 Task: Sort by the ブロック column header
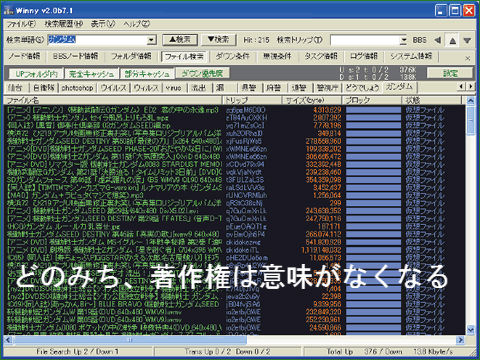pyautogui.click(x=372, y=100)
